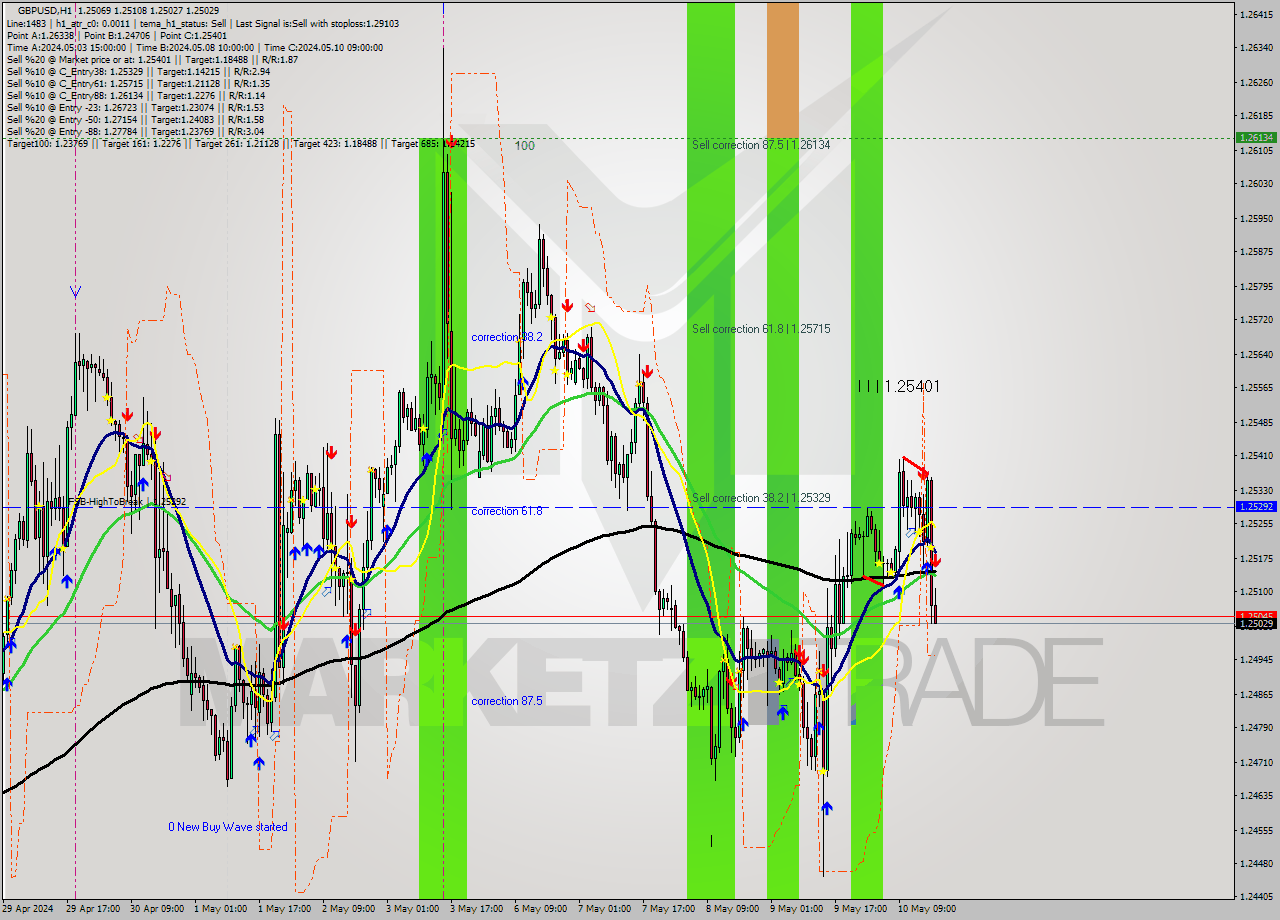
Task: Click the '100' level label
Action: [x=525, y=146]
